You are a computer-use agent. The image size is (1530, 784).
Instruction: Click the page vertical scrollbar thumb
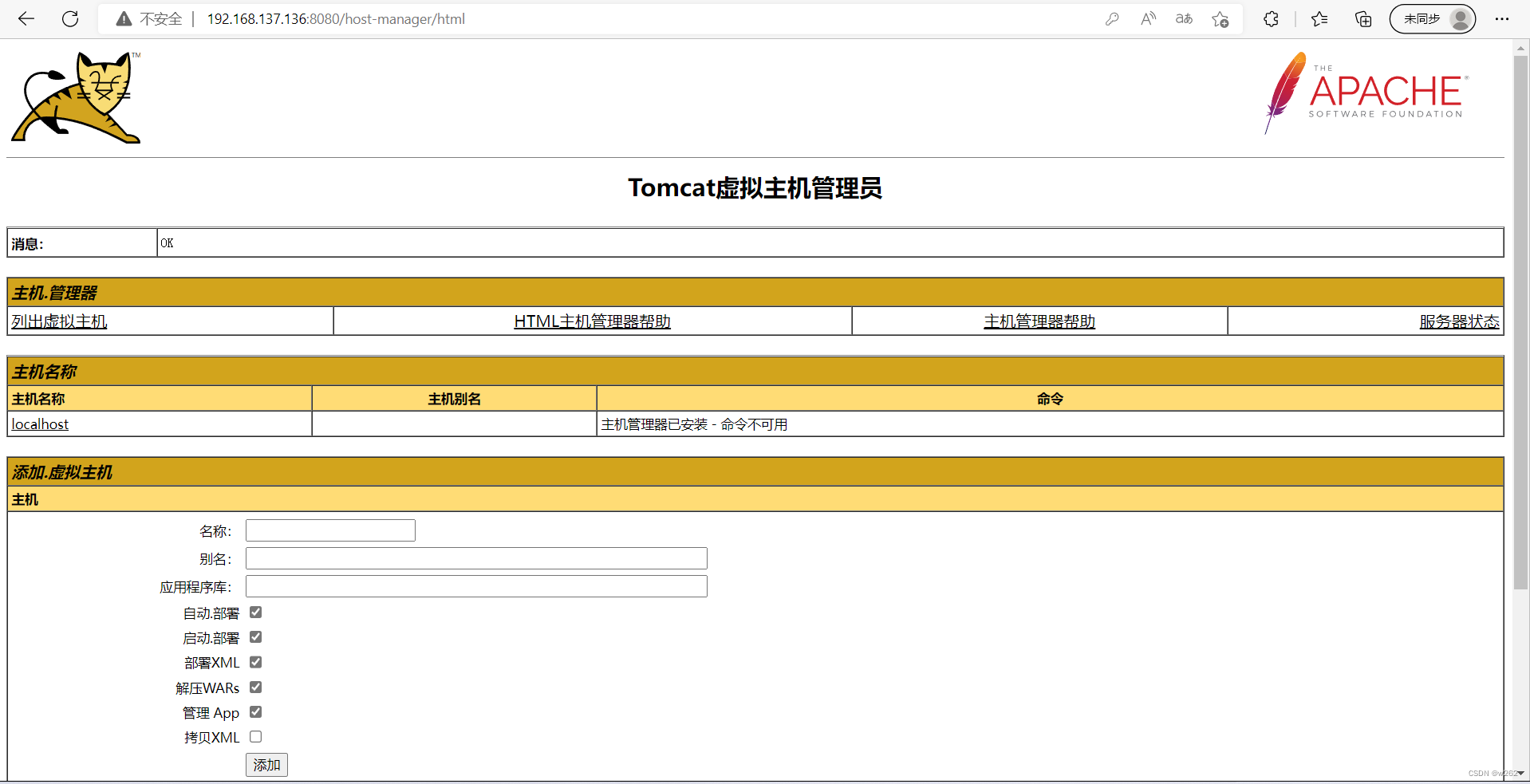(1520, 322)
